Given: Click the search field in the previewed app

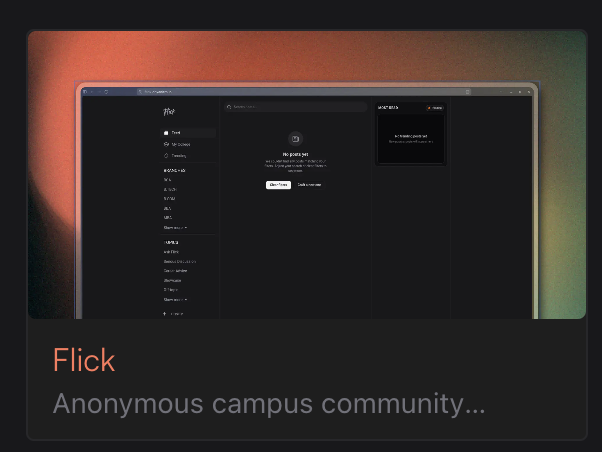Looking at the screenshot, I should 295,107.
